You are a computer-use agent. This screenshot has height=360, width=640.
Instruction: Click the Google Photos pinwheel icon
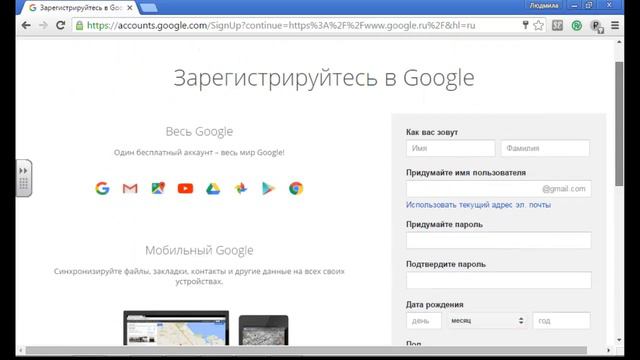pyautogui.click(x=241, y=188)
